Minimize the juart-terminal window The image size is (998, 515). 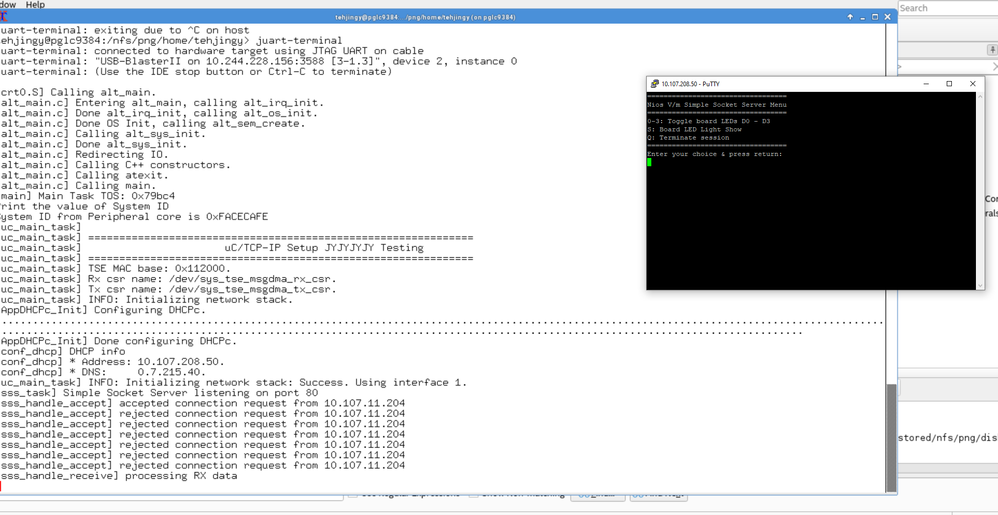(864, 17)
